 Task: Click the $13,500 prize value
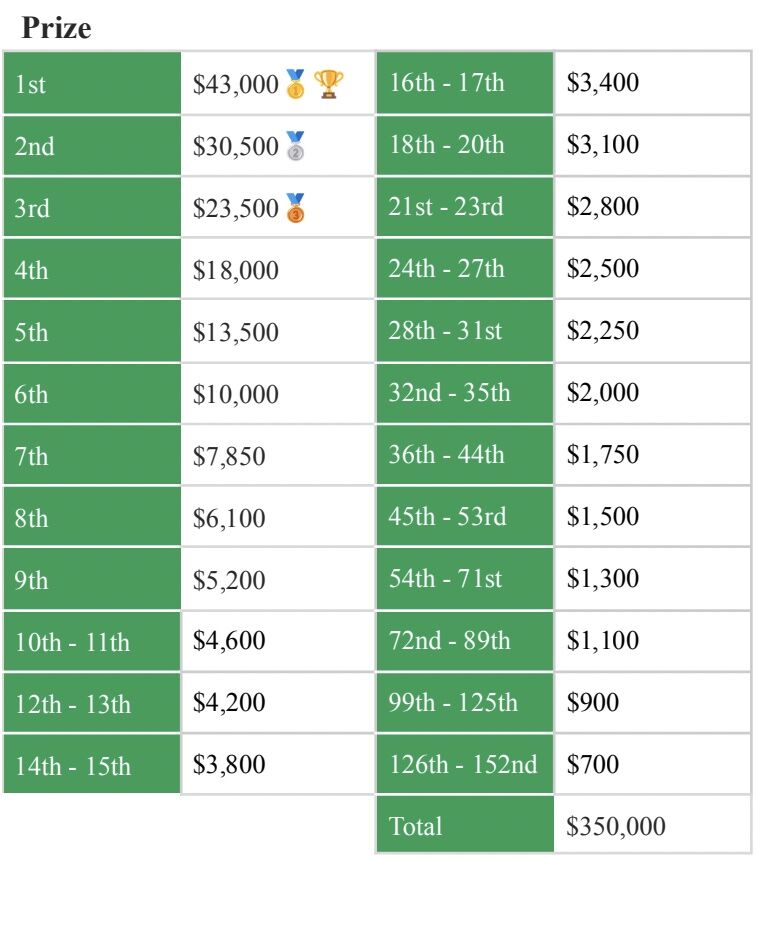(236, 332)
